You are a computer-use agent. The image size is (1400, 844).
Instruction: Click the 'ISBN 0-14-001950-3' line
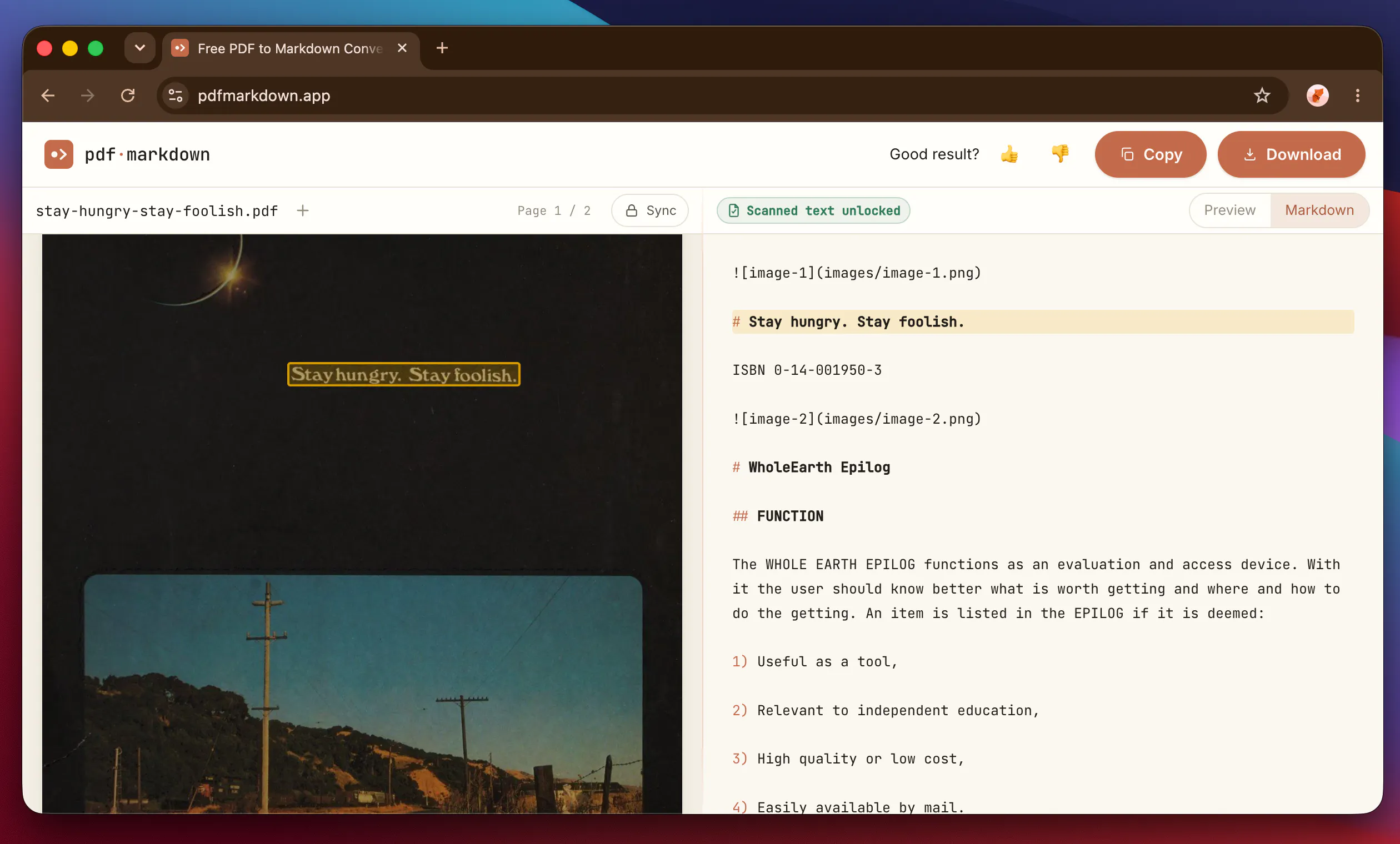[x=807, y=370]
